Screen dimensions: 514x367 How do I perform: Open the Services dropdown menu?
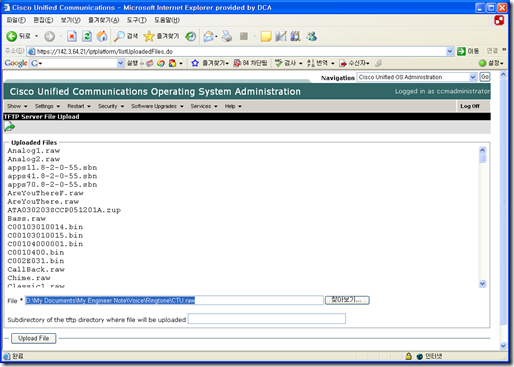coord(204,106)
